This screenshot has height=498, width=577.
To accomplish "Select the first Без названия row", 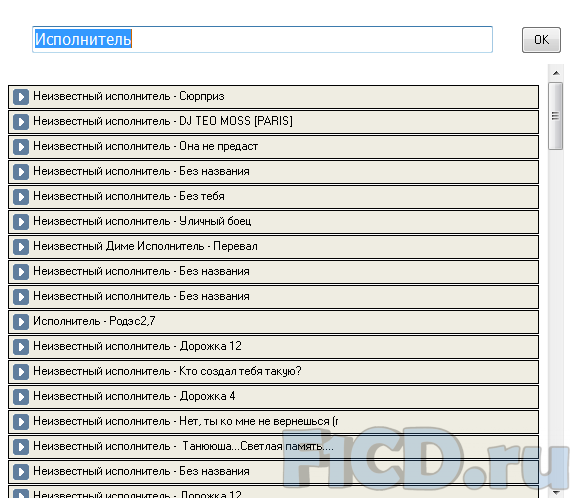I will (273, 172).
